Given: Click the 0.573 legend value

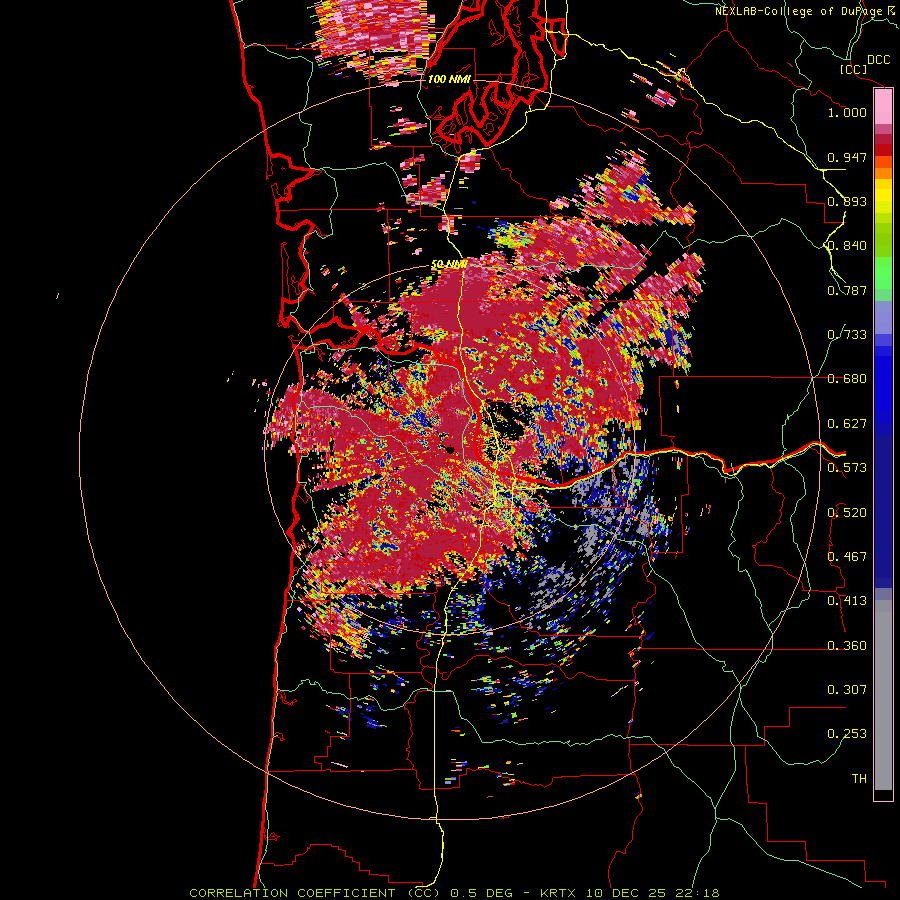Looking at the screenshot, I should point(847,468).
